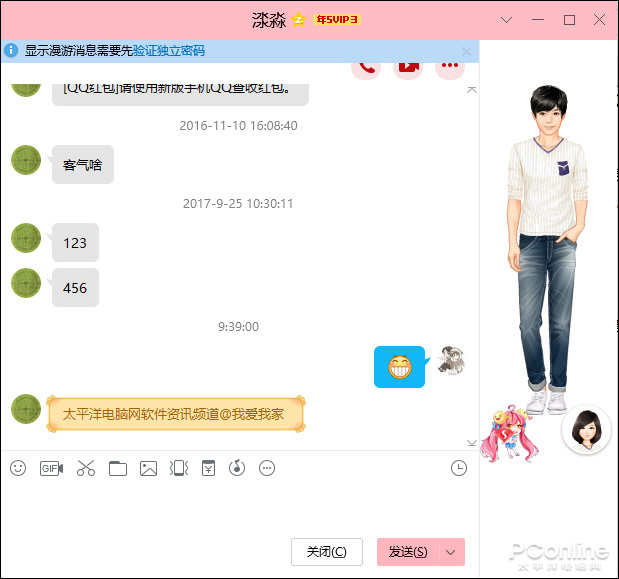Click avatar beside the golden bubble message
Viewport: 619px width, 579px height.
tap(26, 409)
